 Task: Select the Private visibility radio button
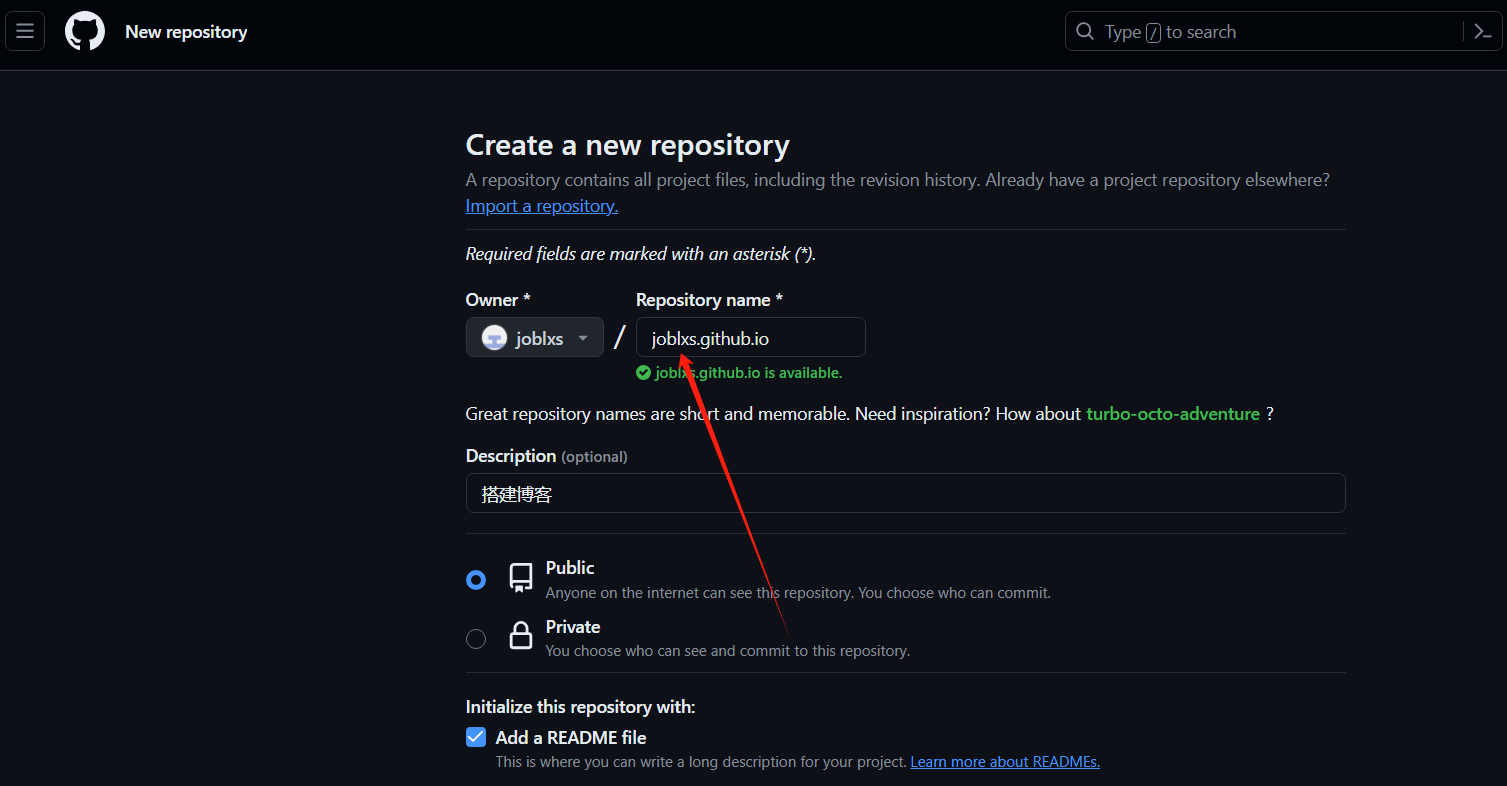(x=476, y=639)
